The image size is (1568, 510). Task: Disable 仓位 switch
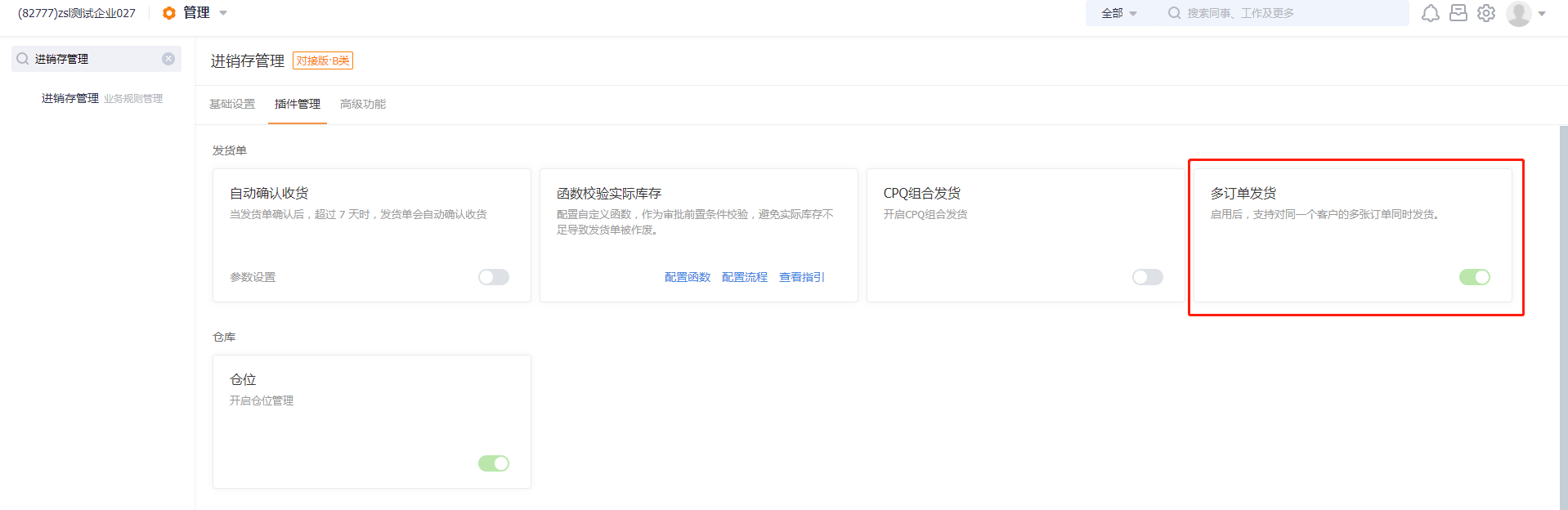[494, 463]
